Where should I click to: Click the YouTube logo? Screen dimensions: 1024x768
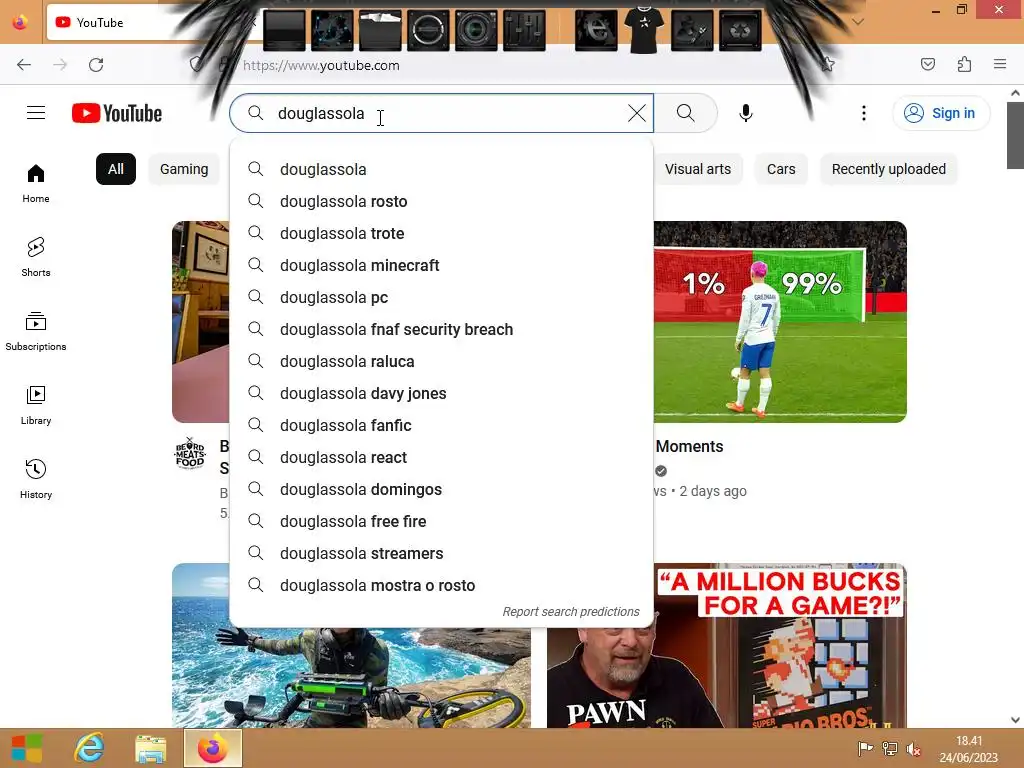[x=117, y=113]
